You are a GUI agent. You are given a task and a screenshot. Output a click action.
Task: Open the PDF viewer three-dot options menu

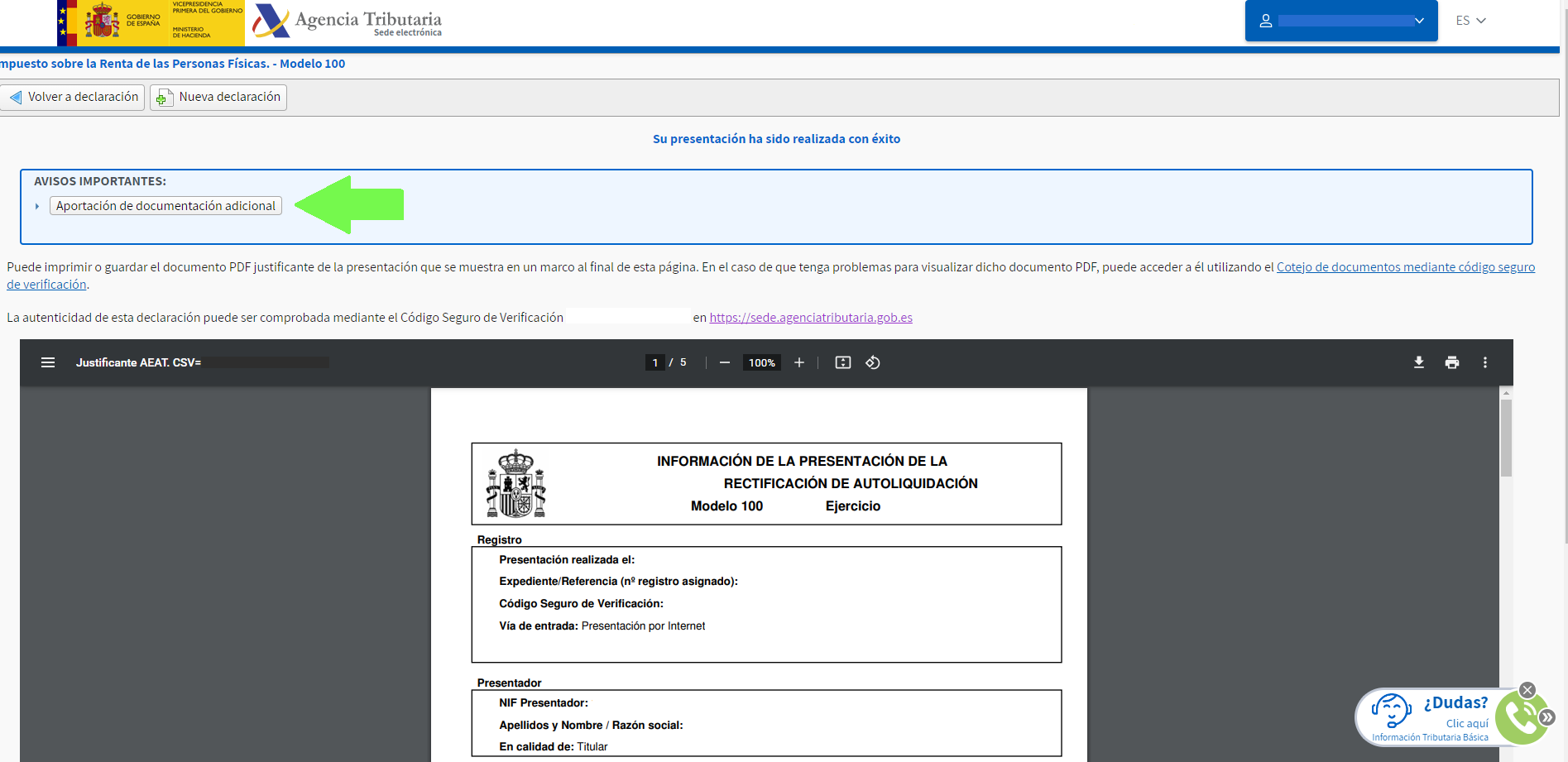(1484, 362)
